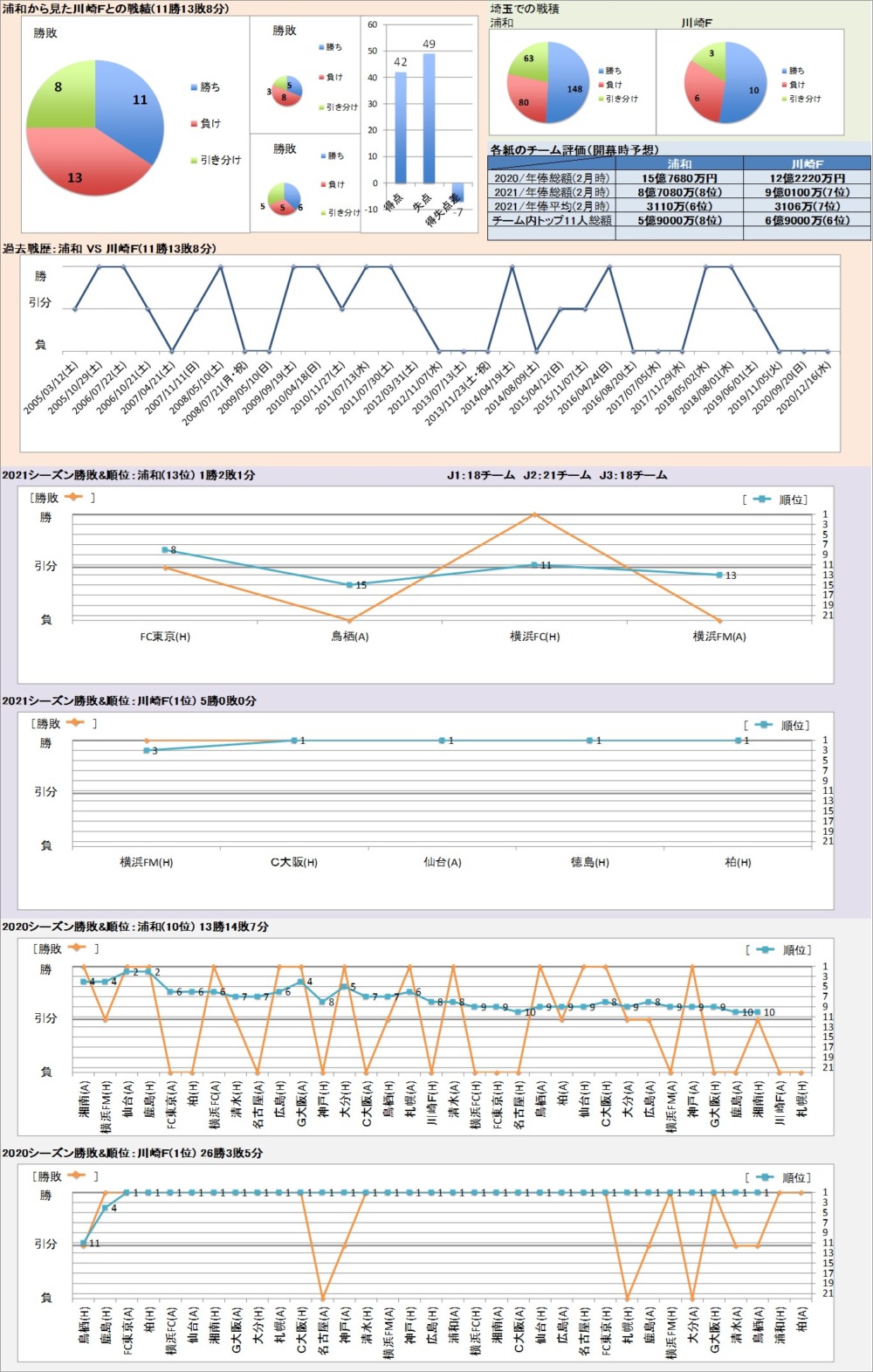Click heading 2020シーズン 浦和(10位) 13勝14敗7分
873x1372 pixels.
pyautogui.click(x=135, y=927)
